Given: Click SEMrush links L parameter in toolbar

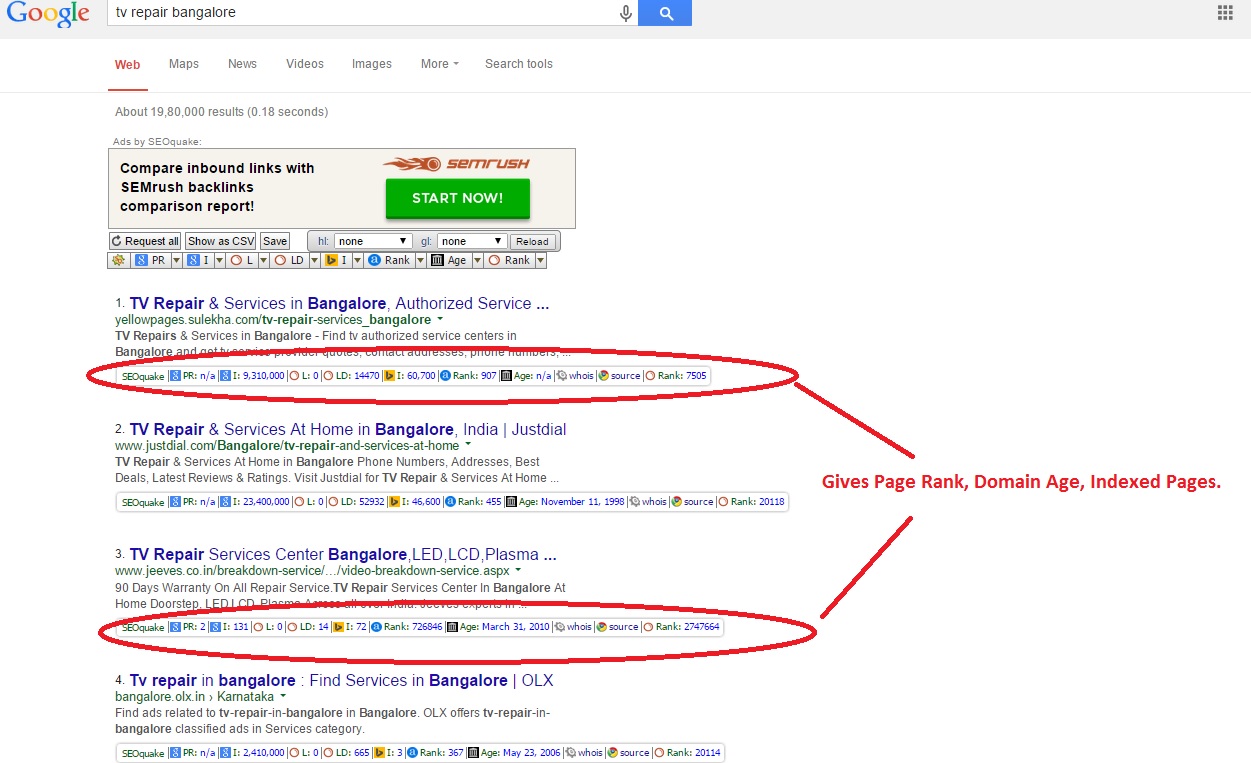Looking at the screenshot, I should [242, 260].
